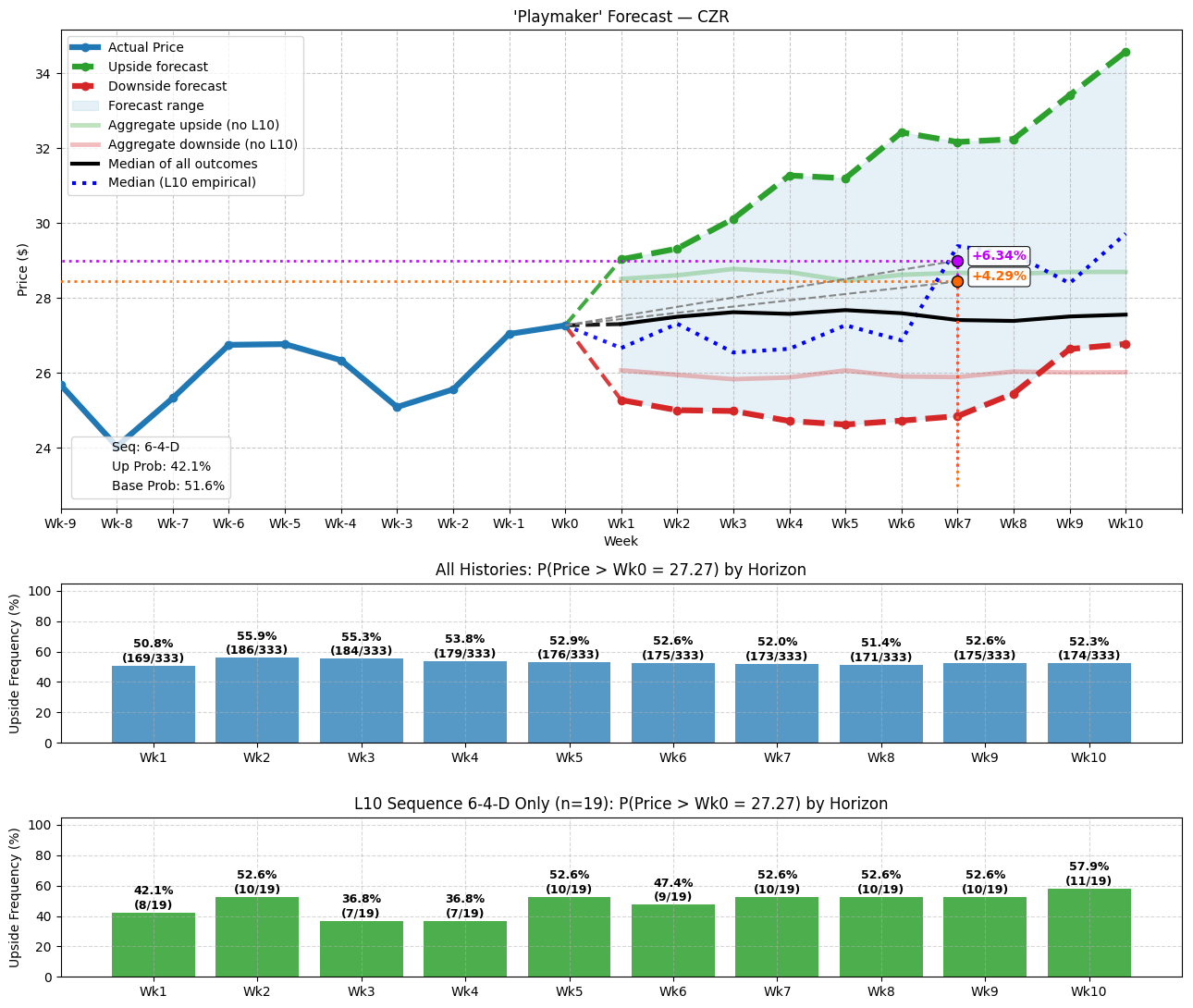Click the Up Prob: 42.1% text
Screen dimensions: 1193x1008
[161, 466]
